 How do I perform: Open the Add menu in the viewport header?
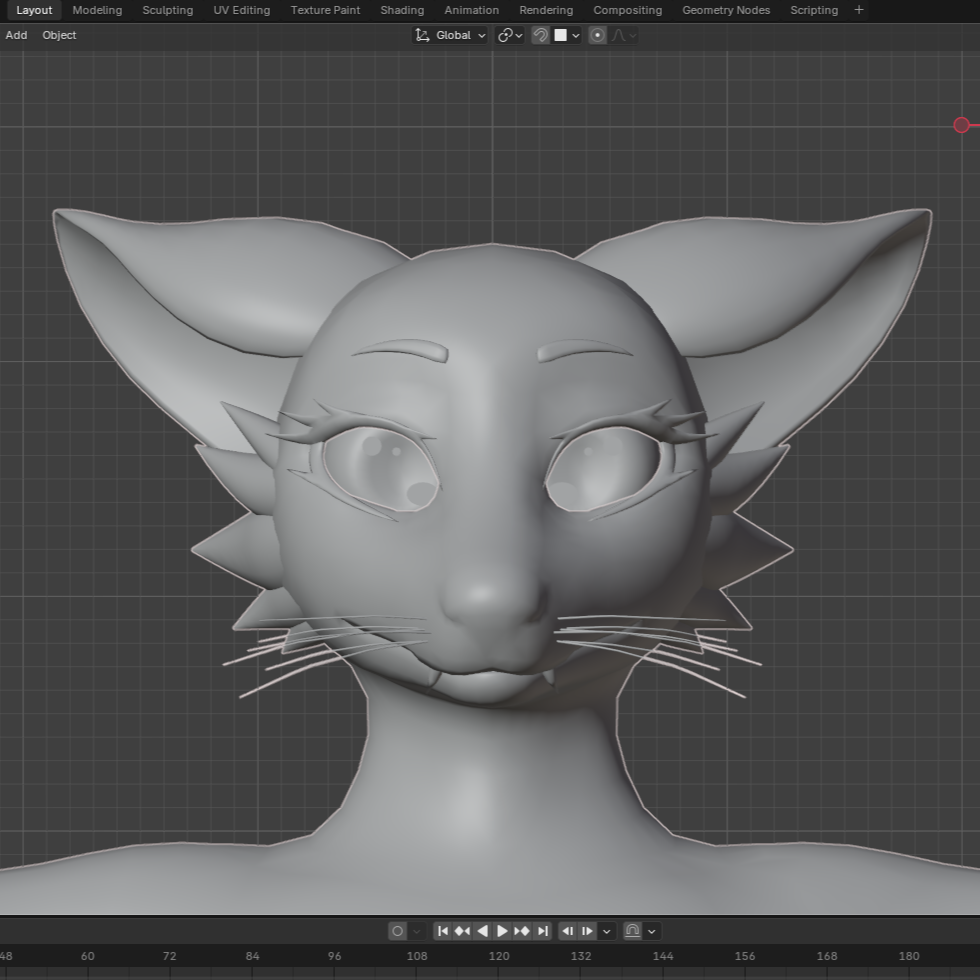pos(16,36)
